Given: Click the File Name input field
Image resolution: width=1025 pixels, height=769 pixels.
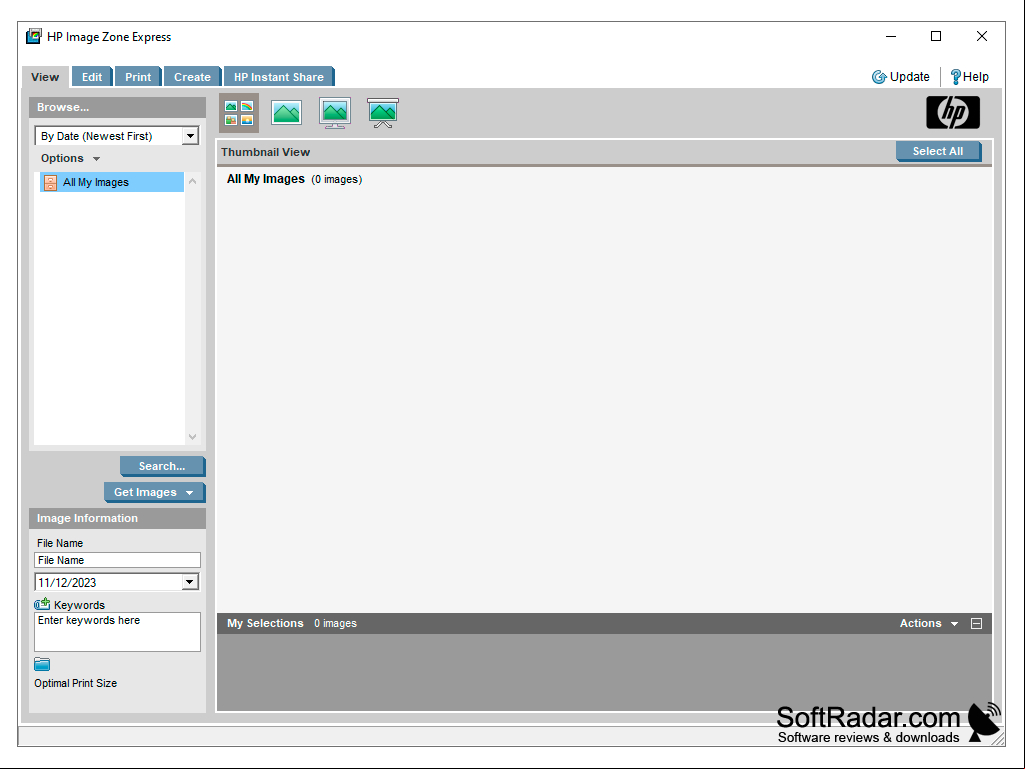Looking at the screenshot, I should [117, 560].
